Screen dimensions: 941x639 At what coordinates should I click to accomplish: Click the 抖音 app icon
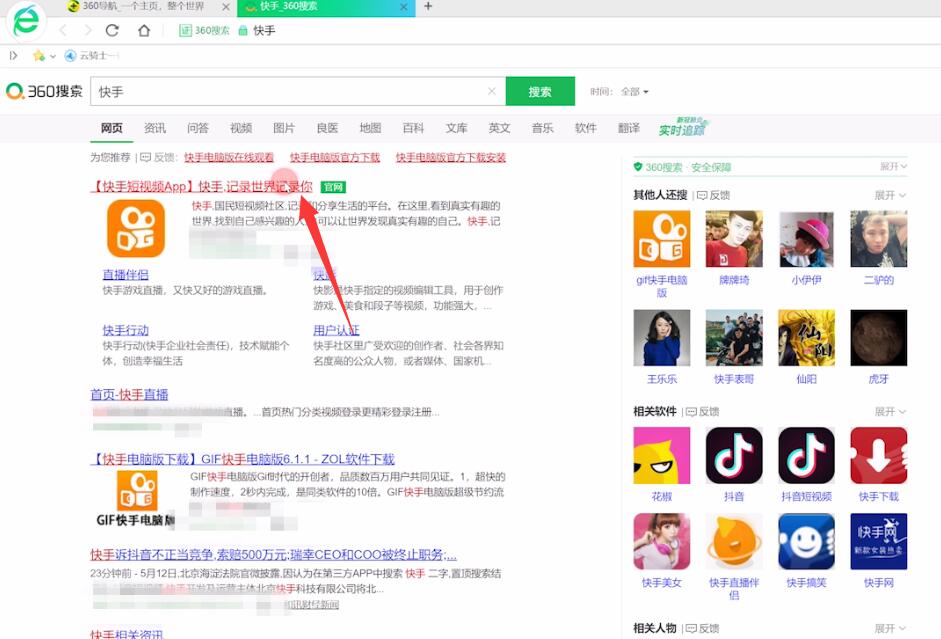[x=734, y=455]
